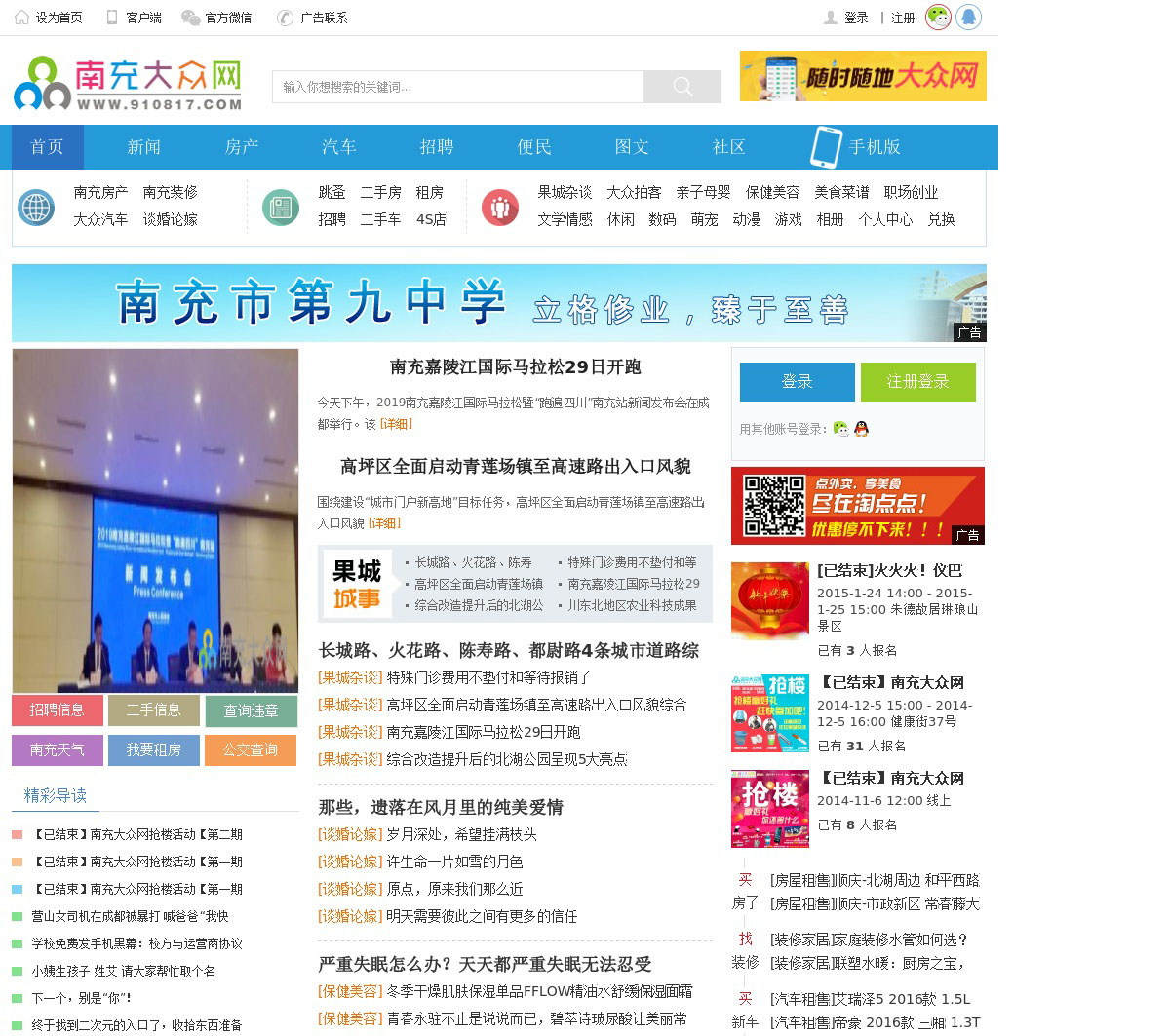
Task: Open the 4S店 link
Action: (431, 219)
